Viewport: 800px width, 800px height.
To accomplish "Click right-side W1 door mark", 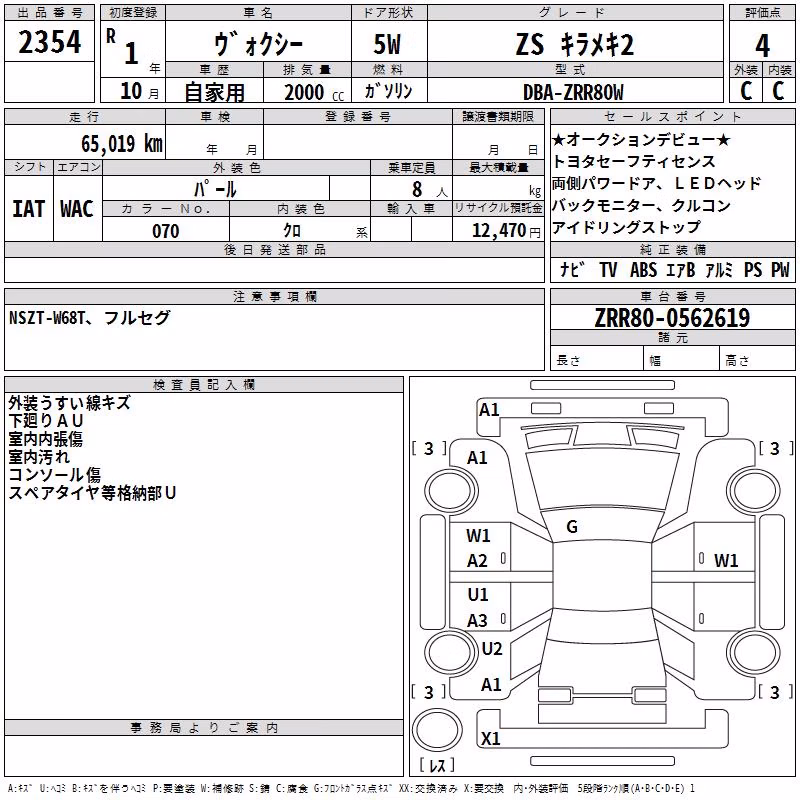I will (726, 561).
